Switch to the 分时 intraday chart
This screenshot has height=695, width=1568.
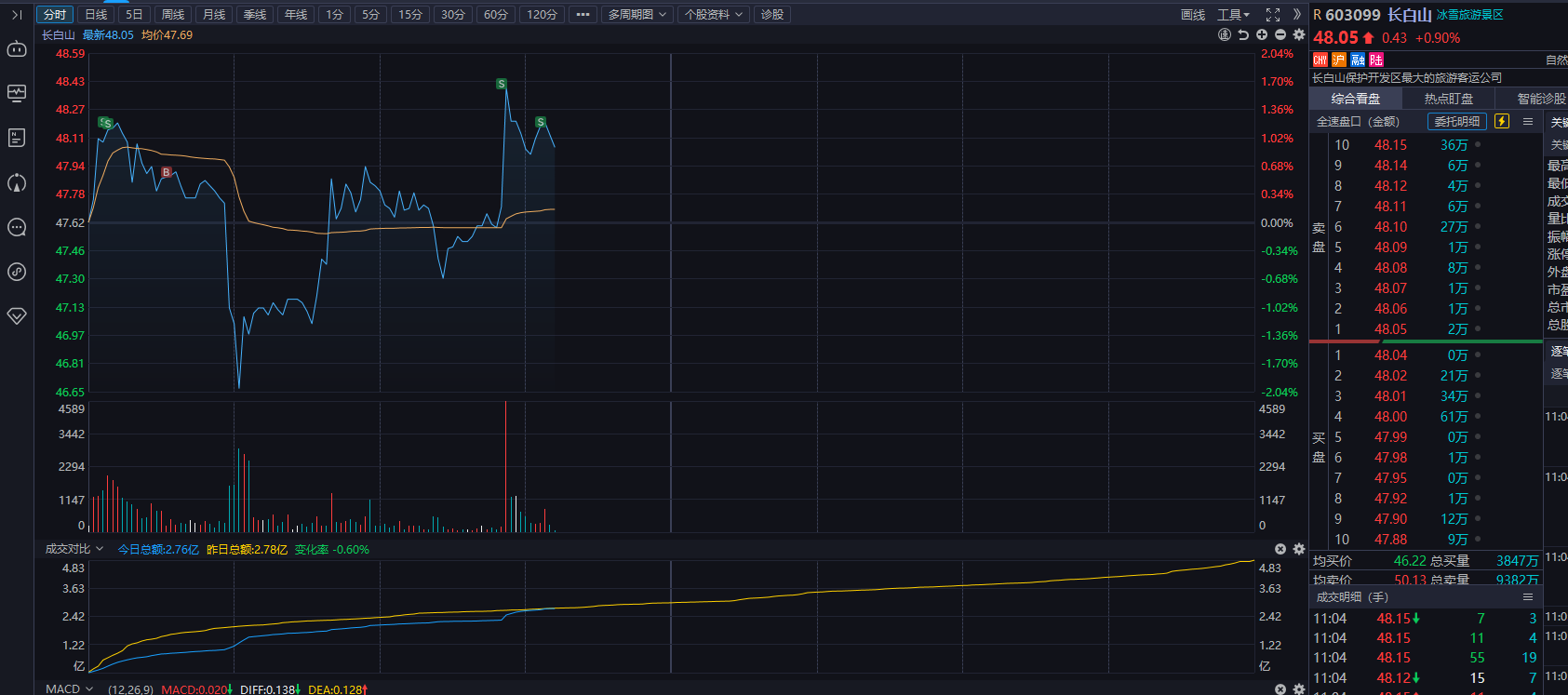click(x=55, y=15)
